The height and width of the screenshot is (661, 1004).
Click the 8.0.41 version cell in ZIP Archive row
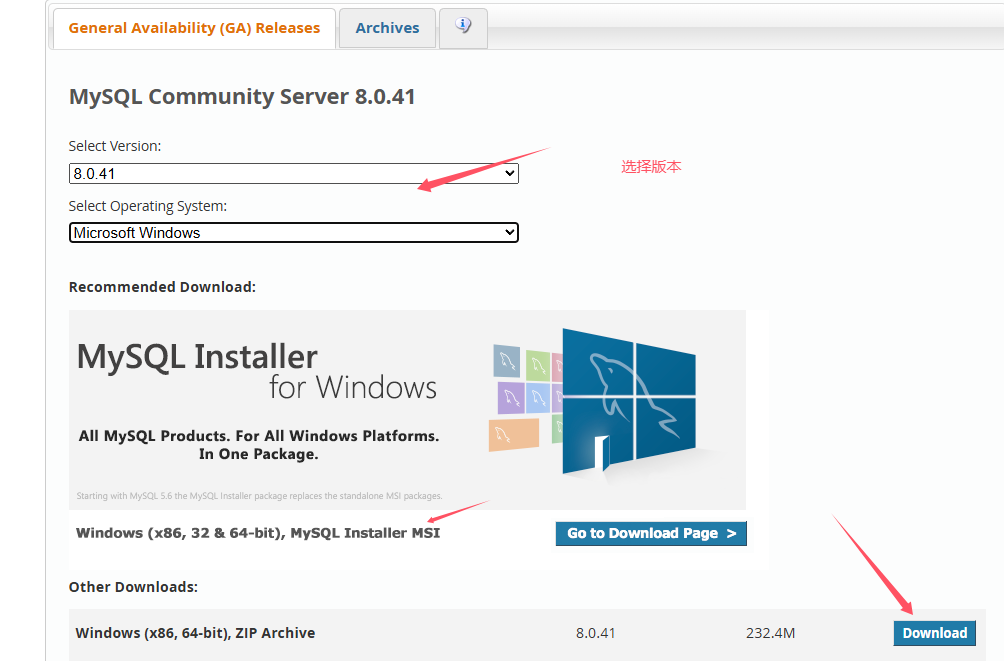click(595, 633)
